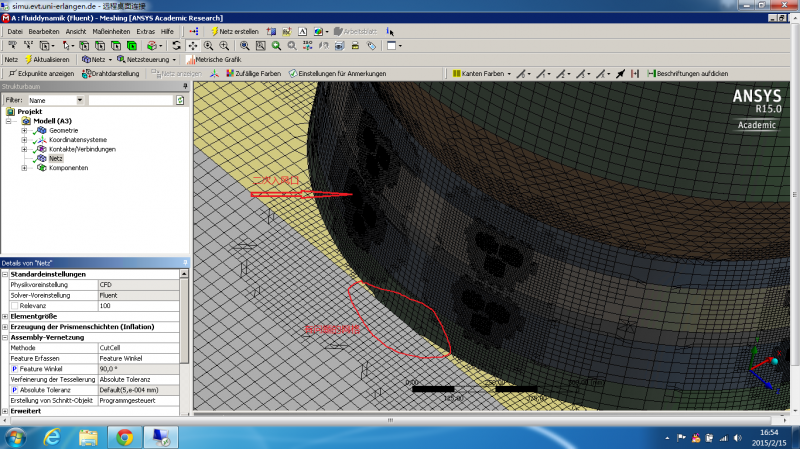The width and height of the screenshot is (800, 449).
Task: Enable Zufällige Farben random colors
Action: [253, 73]
